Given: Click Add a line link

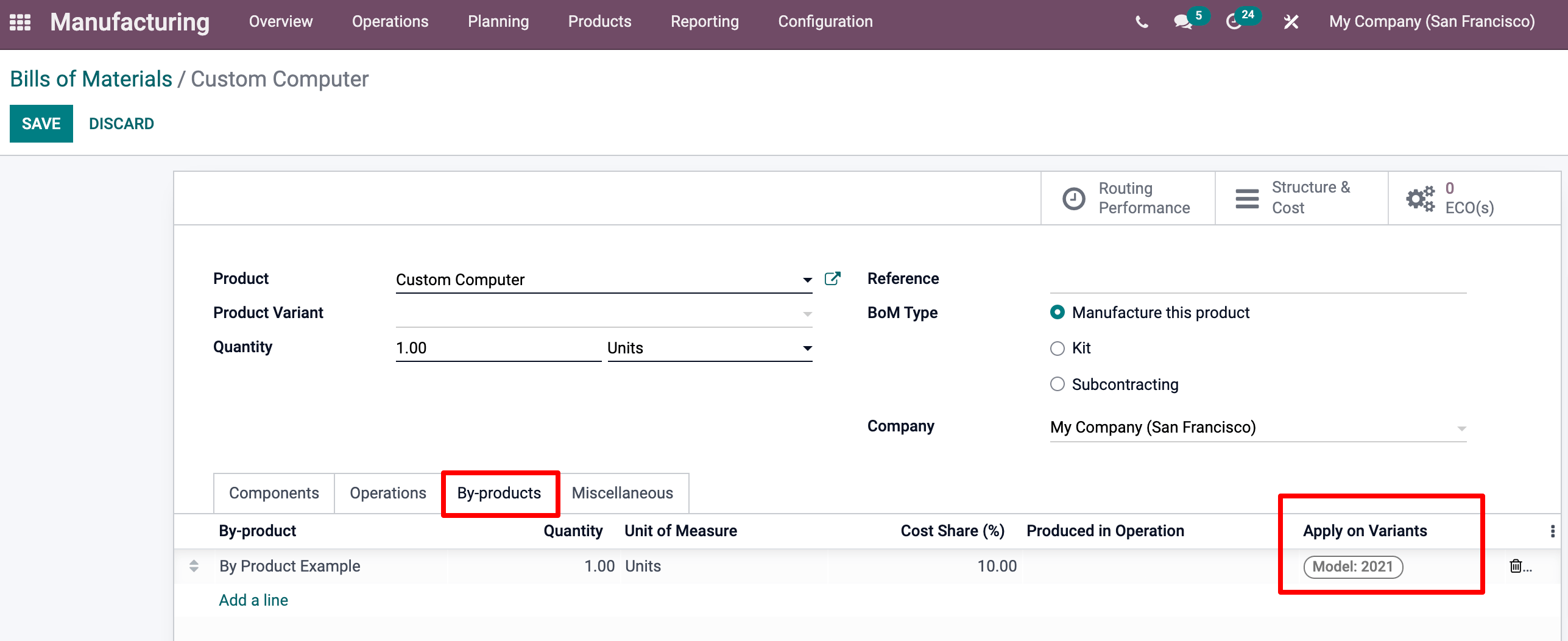Looking at the screenshot, I should [253, 600].
